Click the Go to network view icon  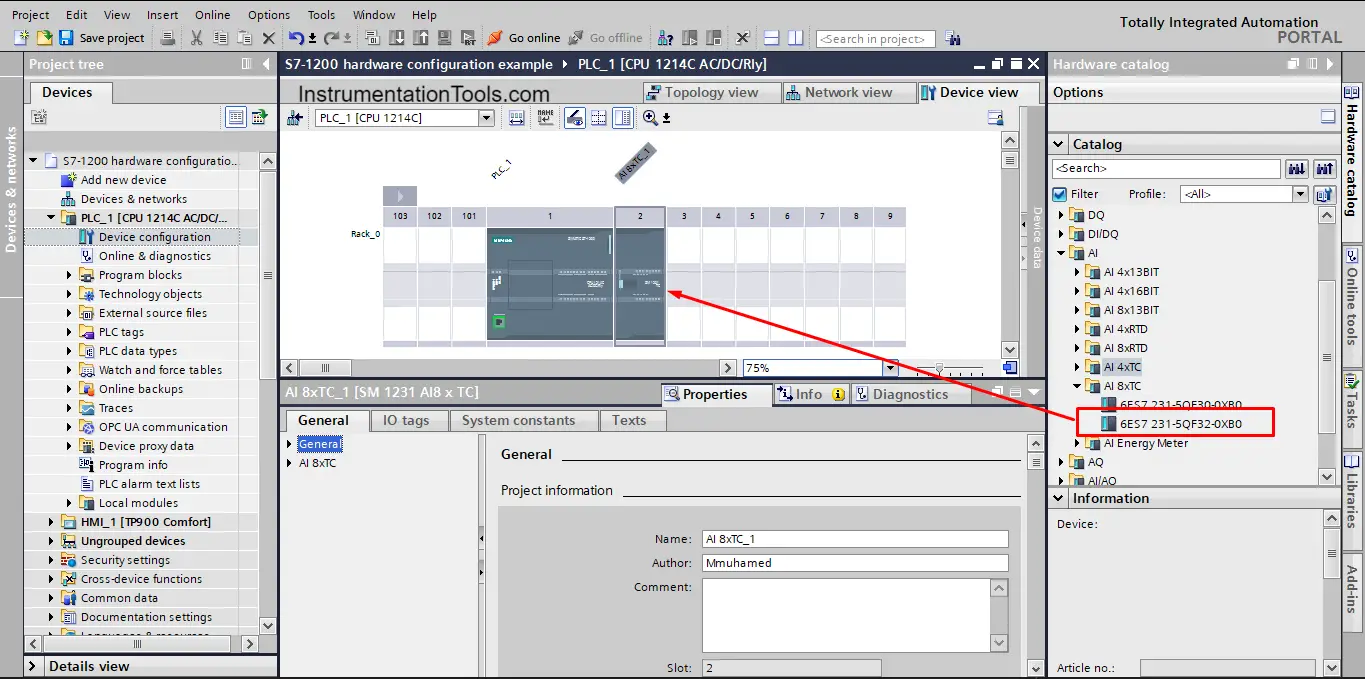point(294,118)
